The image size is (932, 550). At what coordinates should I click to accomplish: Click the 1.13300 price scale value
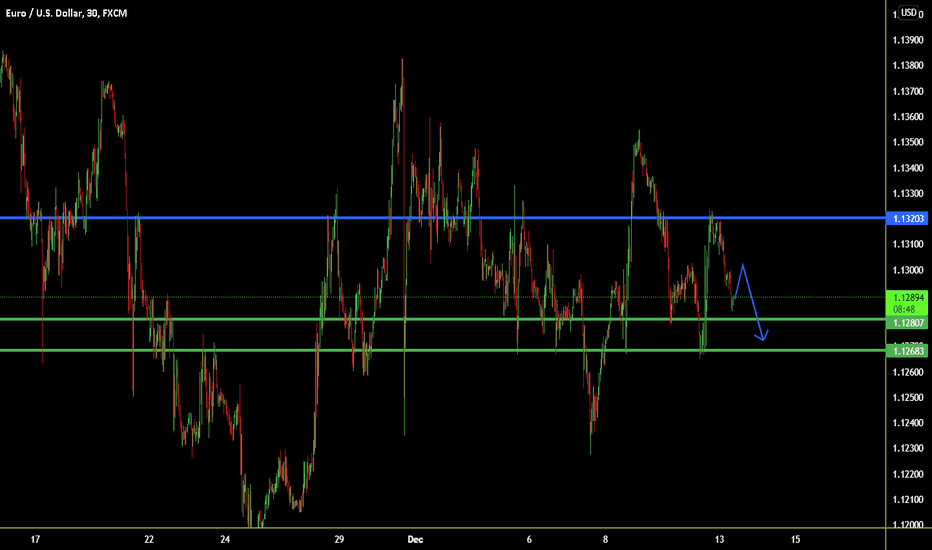click(x=908, y=194)
